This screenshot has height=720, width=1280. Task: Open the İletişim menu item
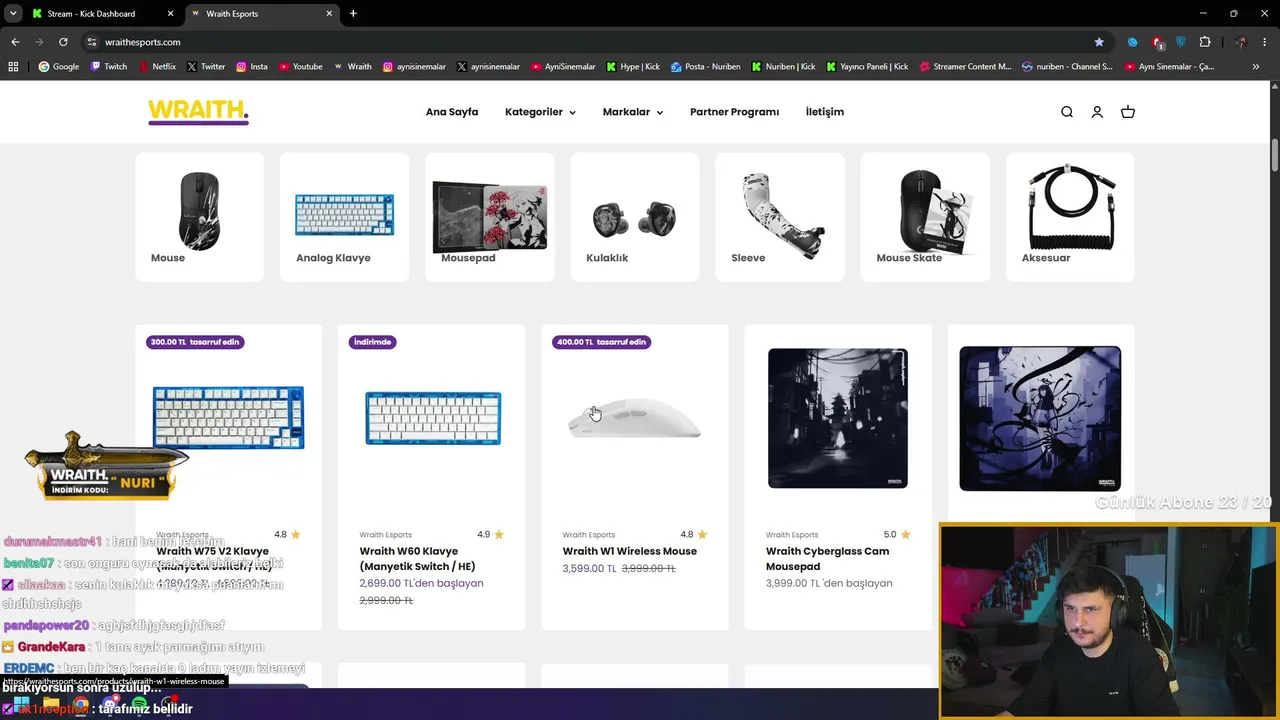pyautogui.click(x=825, y=112)
